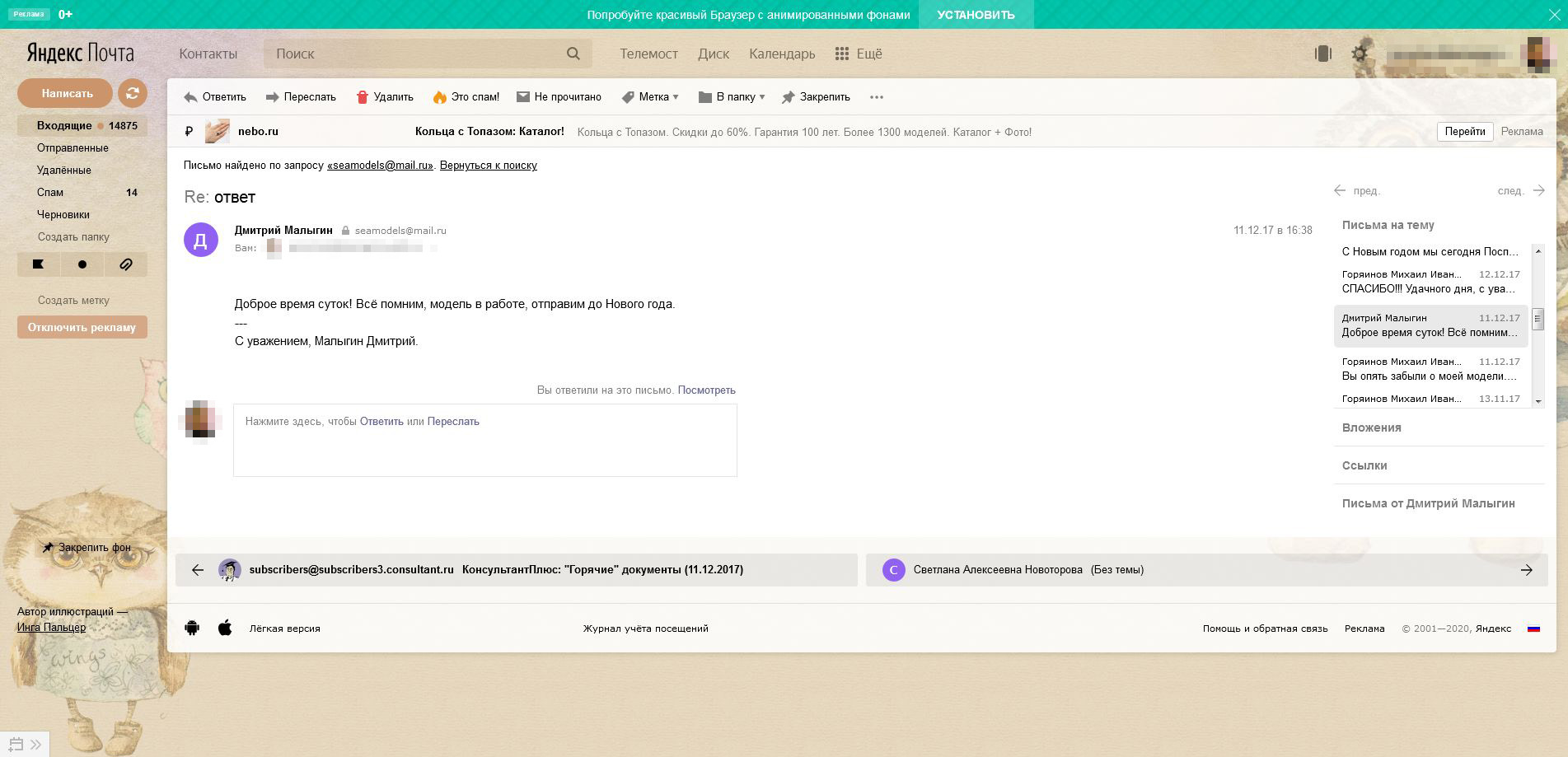The image size is (1568, 757).
Task: Click the trash icon to delete email
Action: 362,97
